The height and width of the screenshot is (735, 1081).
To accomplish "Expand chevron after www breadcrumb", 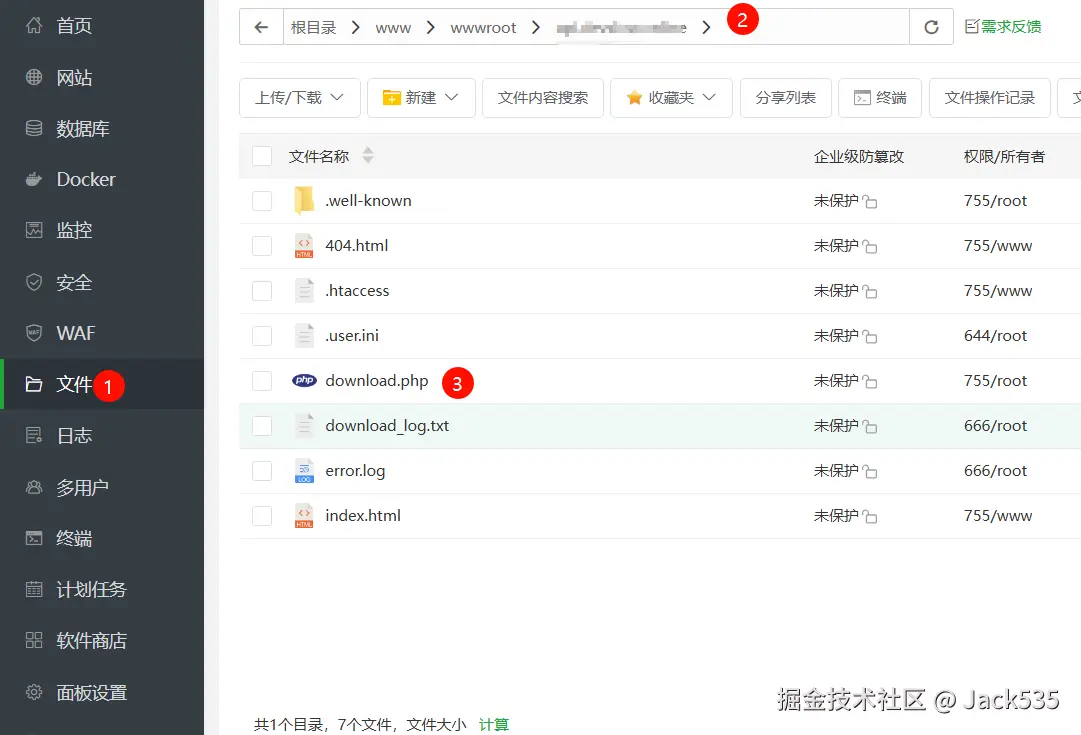I will click(x=430, y=28).
